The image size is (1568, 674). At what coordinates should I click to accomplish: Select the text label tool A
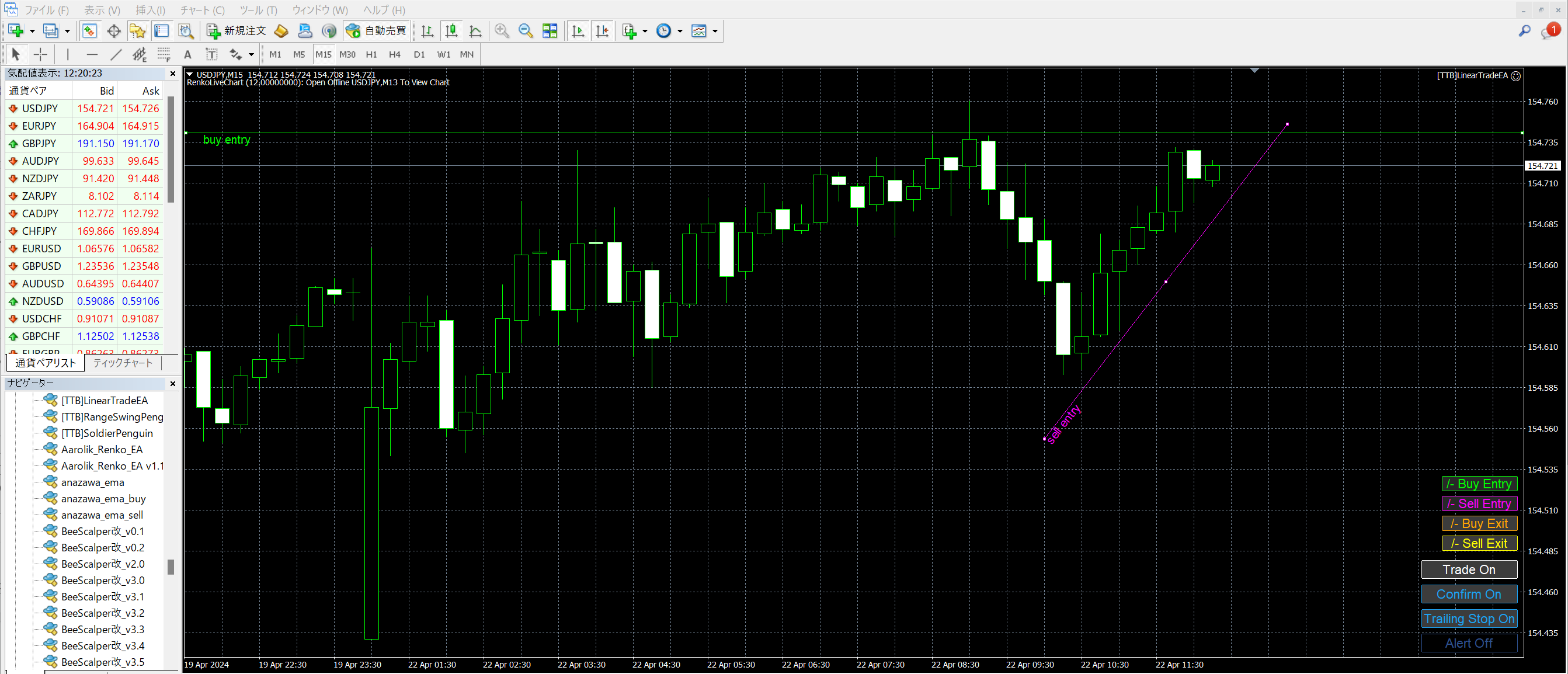tap(187, 55)
